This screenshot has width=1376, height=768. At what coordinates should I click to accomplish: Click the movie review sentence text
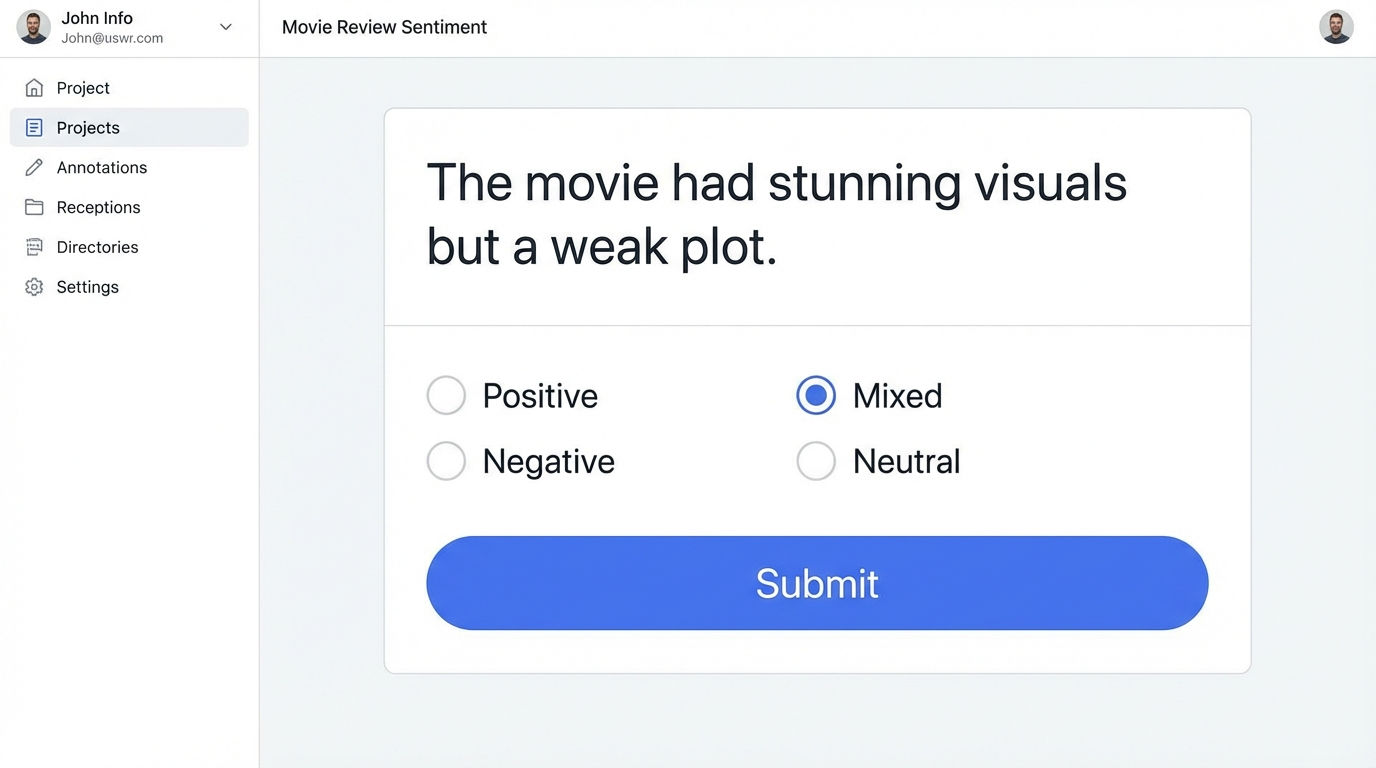(776, 214)
